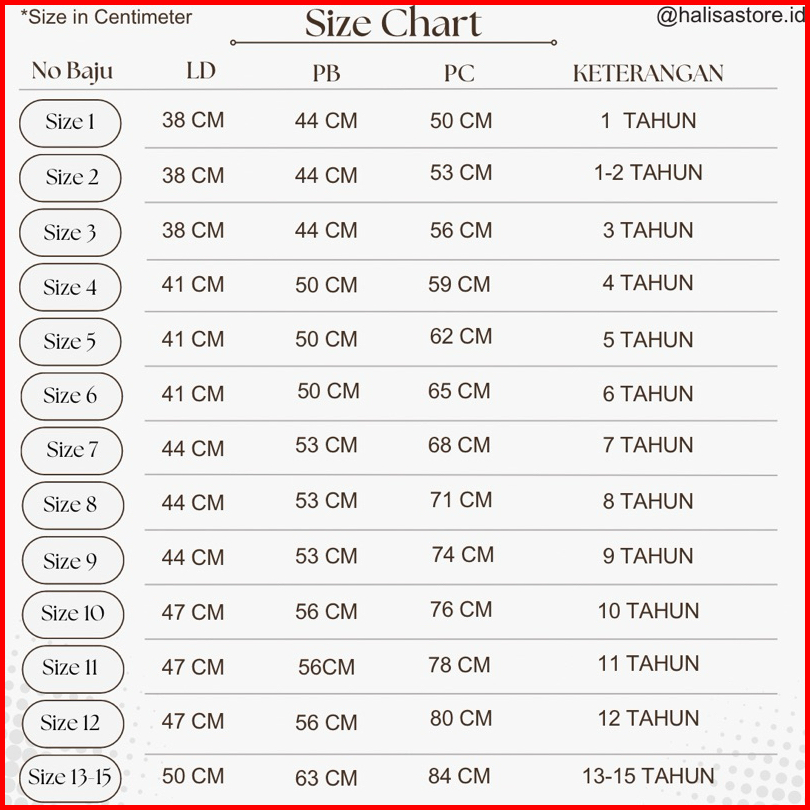
Task: Pick the Size 9 pill
Action: (x=72, y=561)
